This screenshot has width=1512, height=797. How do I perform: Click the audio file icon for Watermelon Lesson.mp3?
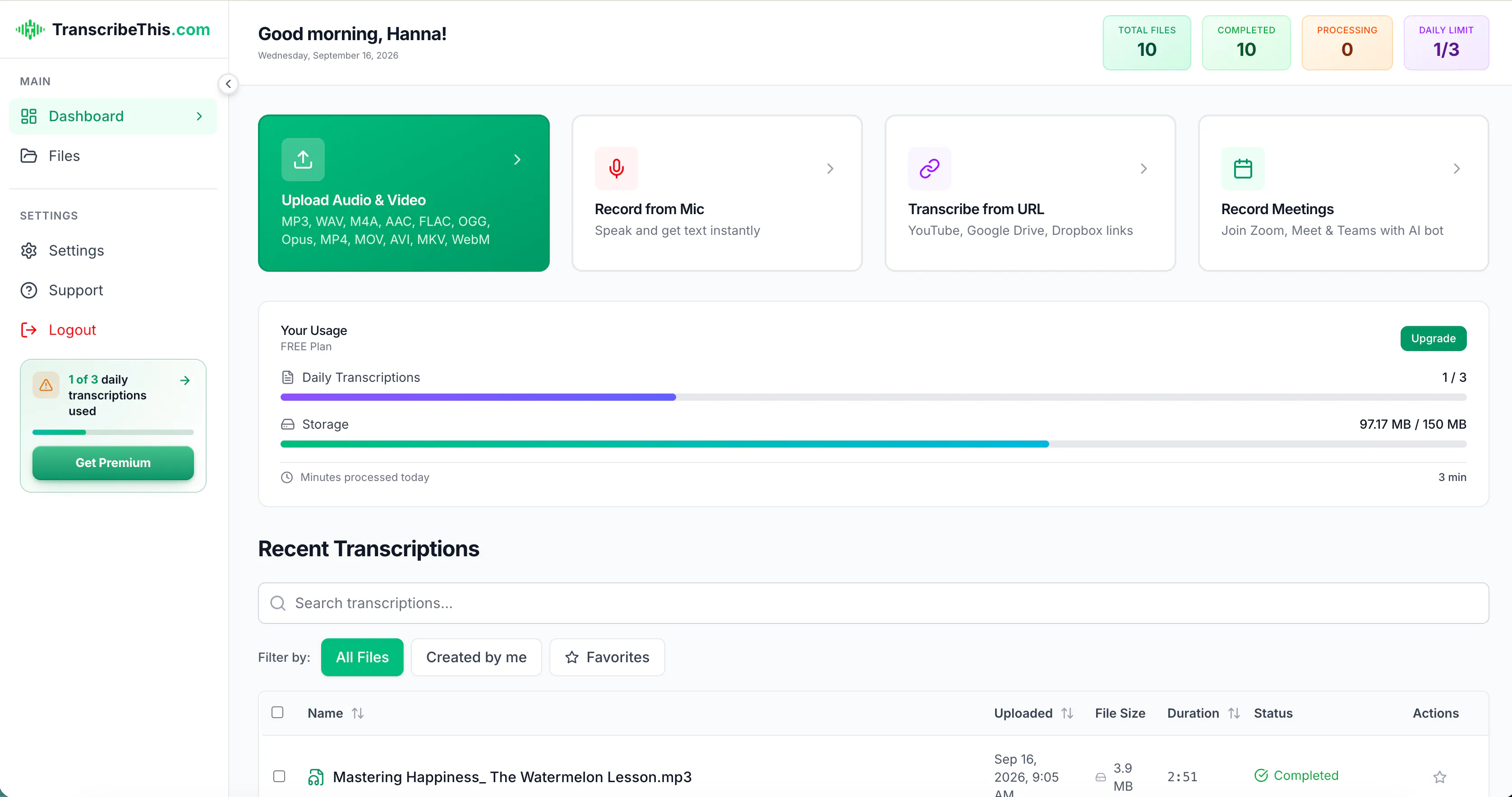point(316,777)
